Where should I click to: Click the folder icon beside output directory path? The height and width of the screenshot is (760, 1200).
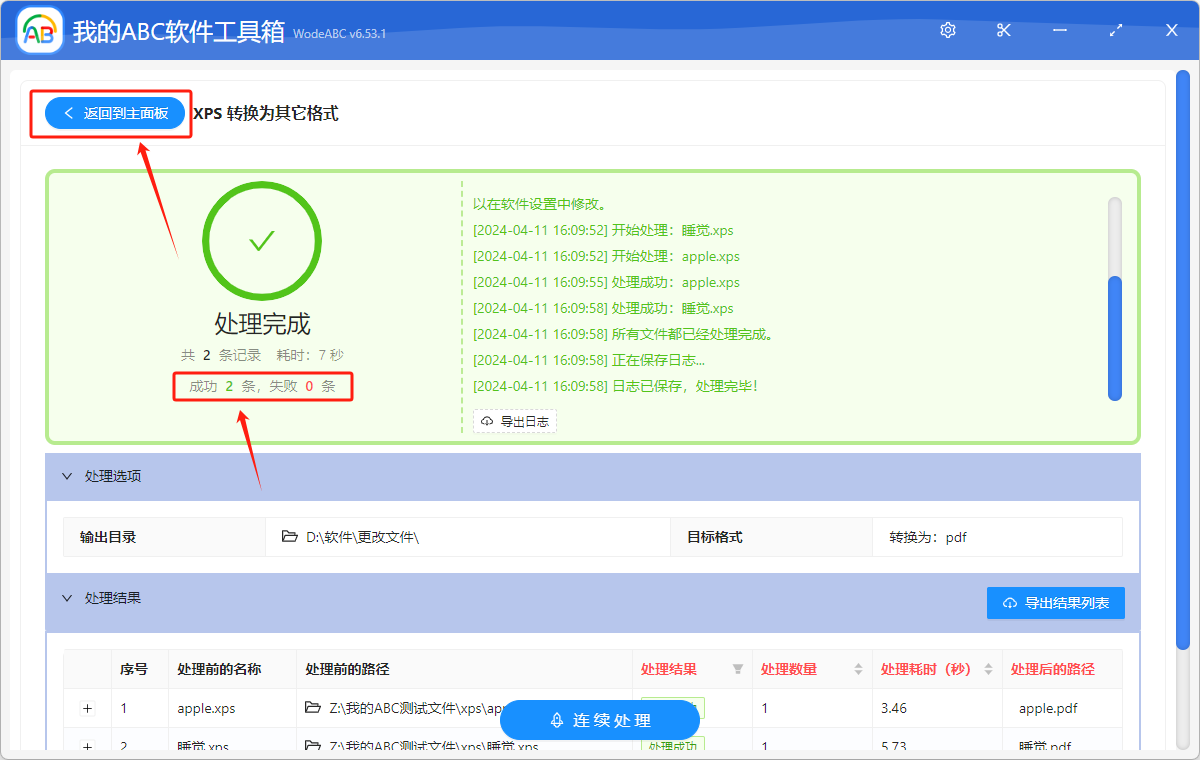tap(290, 537)
